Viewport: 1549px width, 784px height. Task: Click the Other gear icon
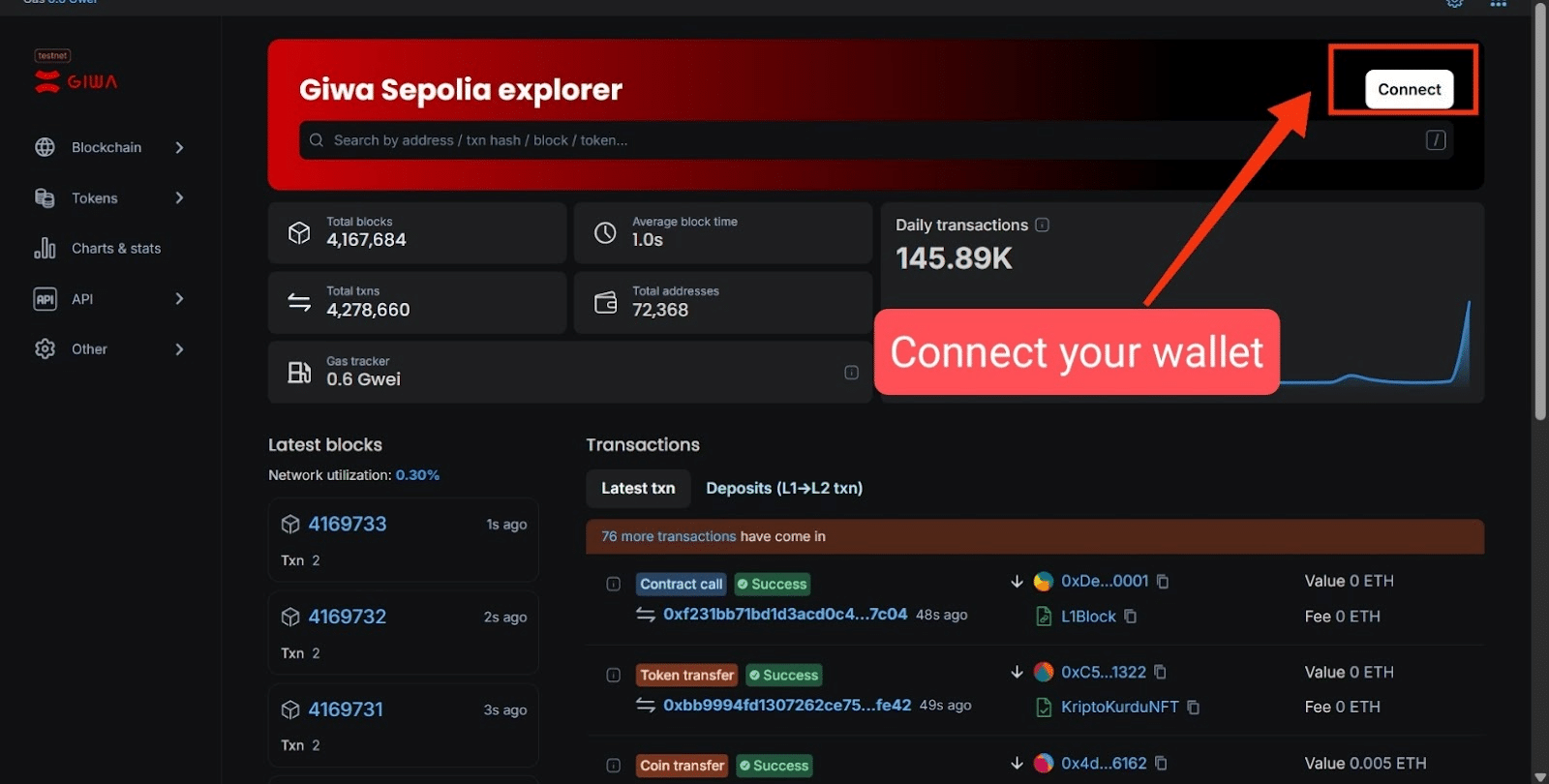tap(45, 348)
